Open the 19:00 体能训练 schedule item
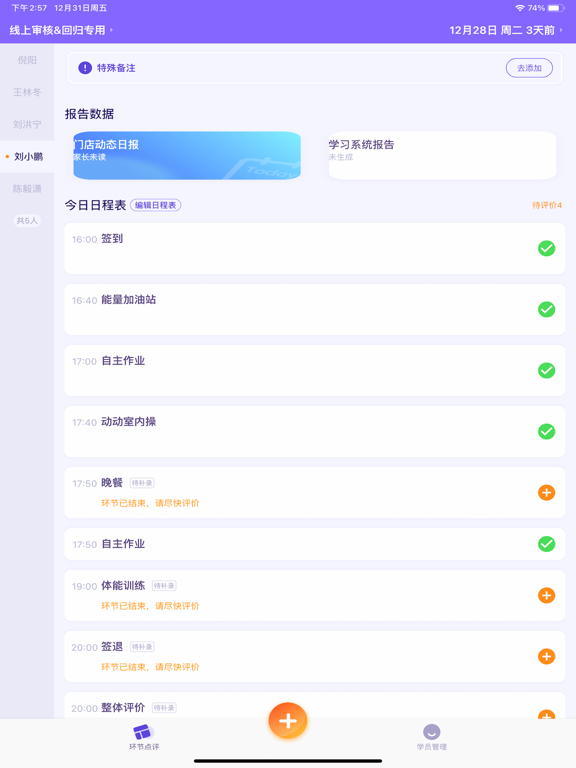The image size is (576, 768). coord(314,595)
